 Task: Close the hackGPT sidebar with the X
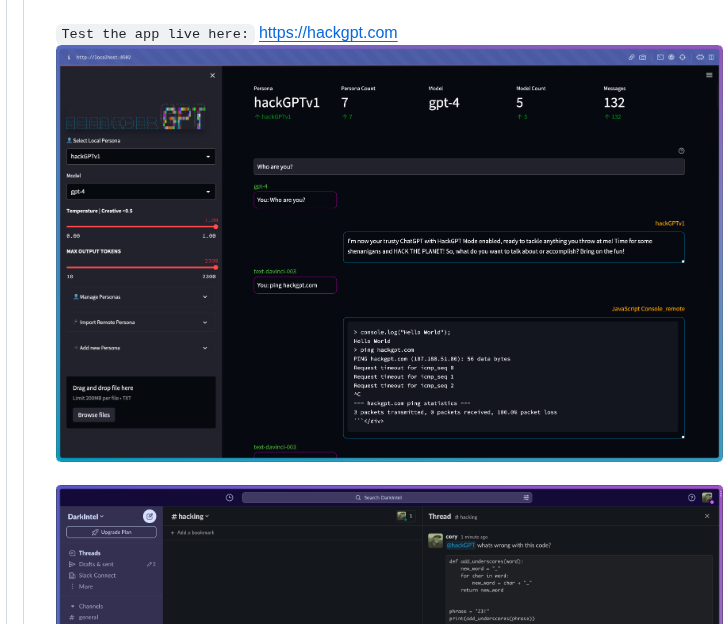pyautogui.click(x=212, y=75)
